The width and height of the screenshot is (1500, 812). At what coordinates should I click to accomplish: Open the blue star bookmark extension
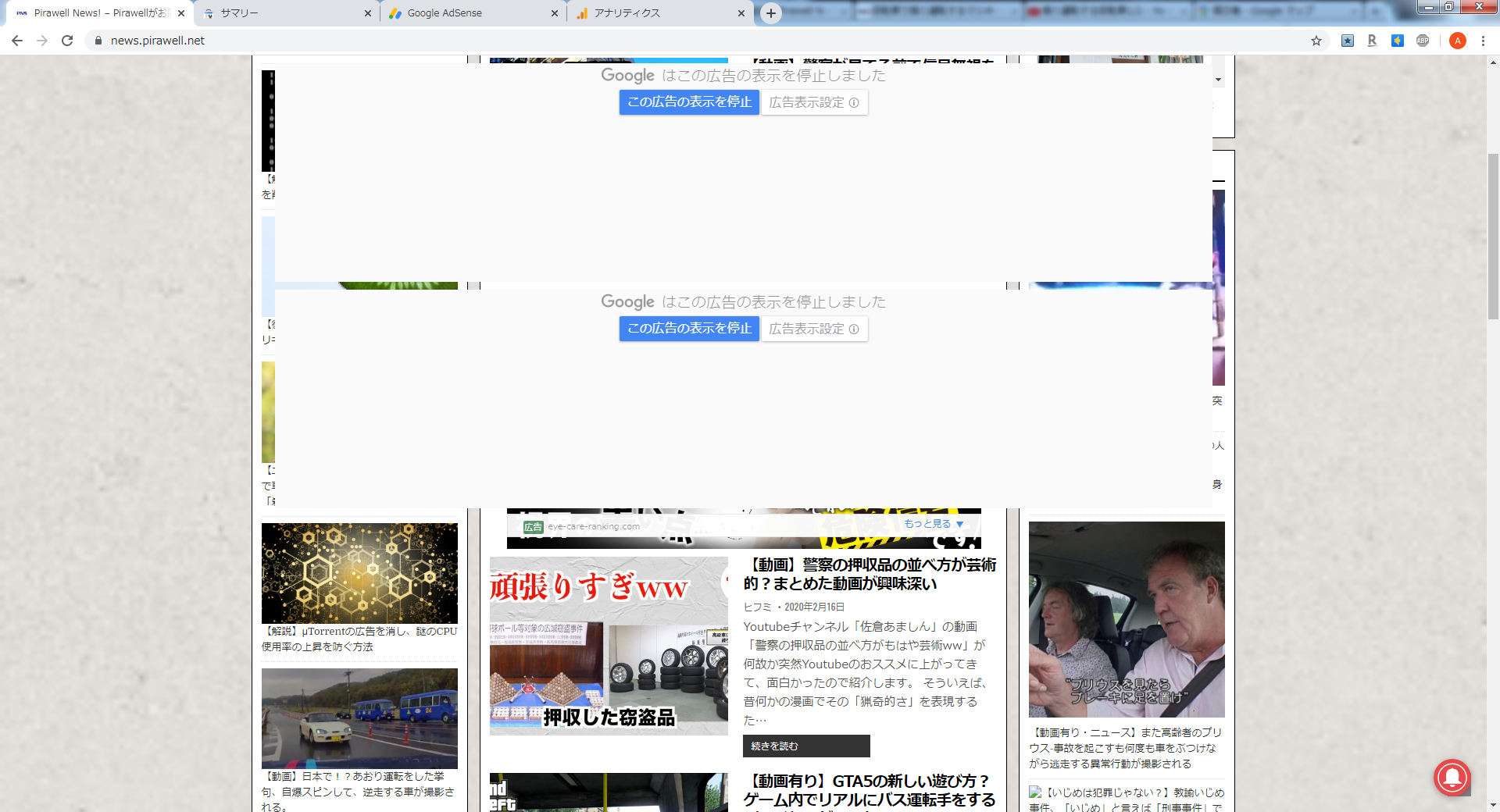1348,41
